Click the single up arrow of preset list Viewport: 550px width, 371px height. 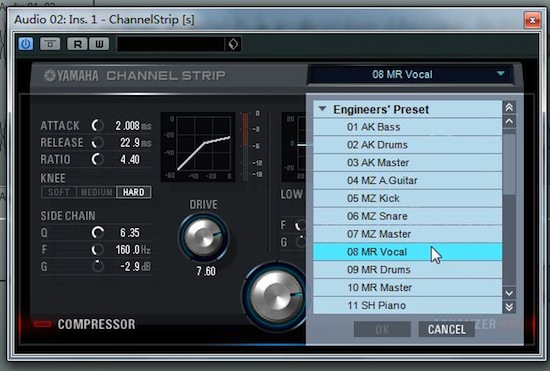tap(509, 122)
